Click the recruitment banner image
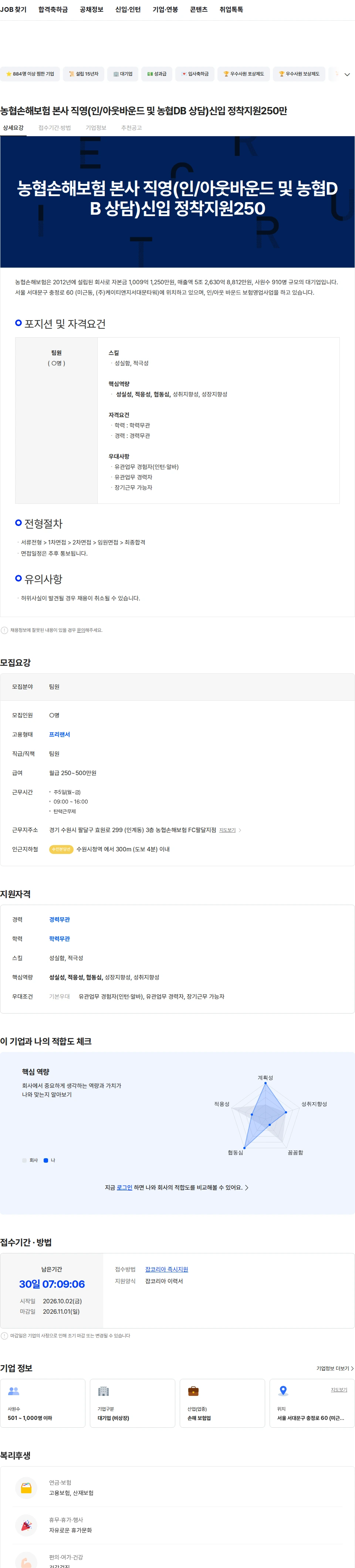The height and width of the screenshot is (1568, 355). click(x=177, y=201)
